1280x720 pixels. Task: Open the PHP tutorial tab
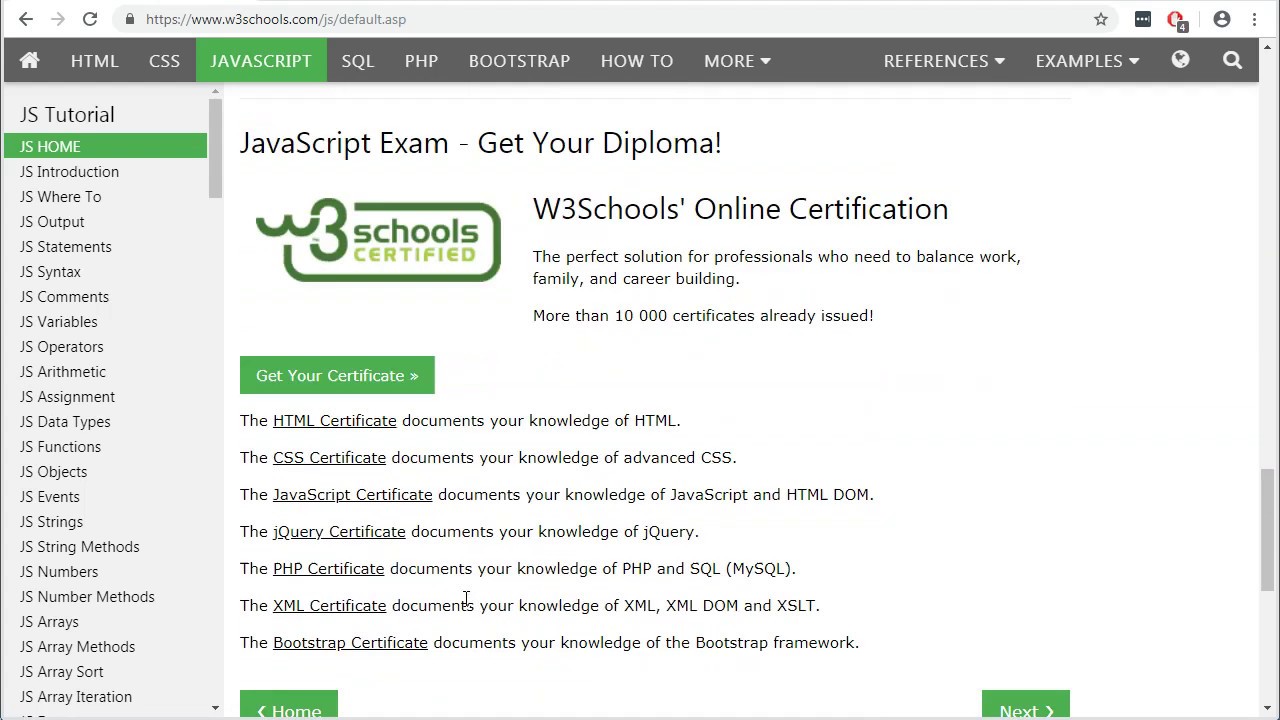[421, 60]
